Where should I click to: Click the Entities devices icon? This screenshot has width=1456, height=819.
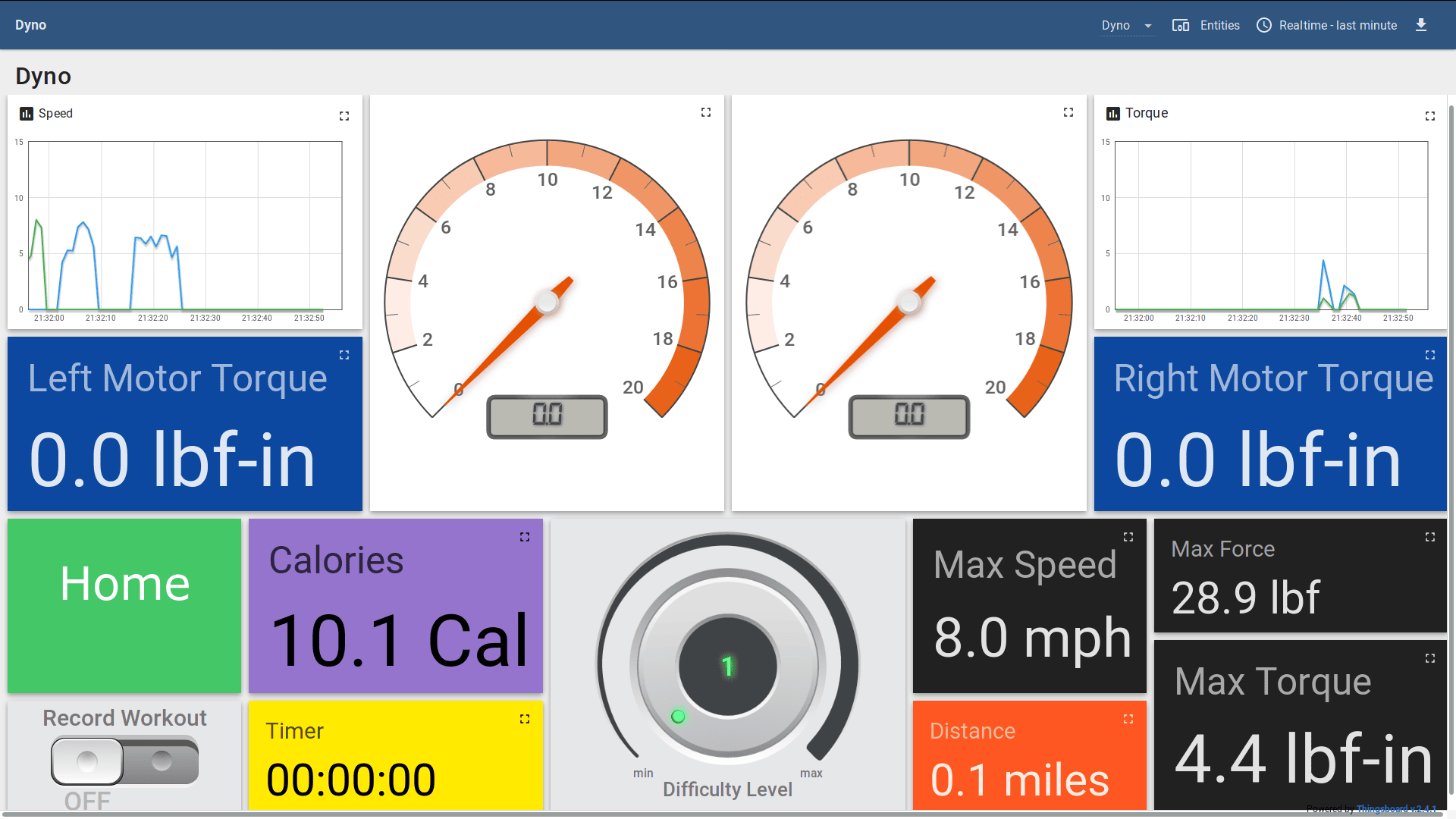(x=1181, y=25)
